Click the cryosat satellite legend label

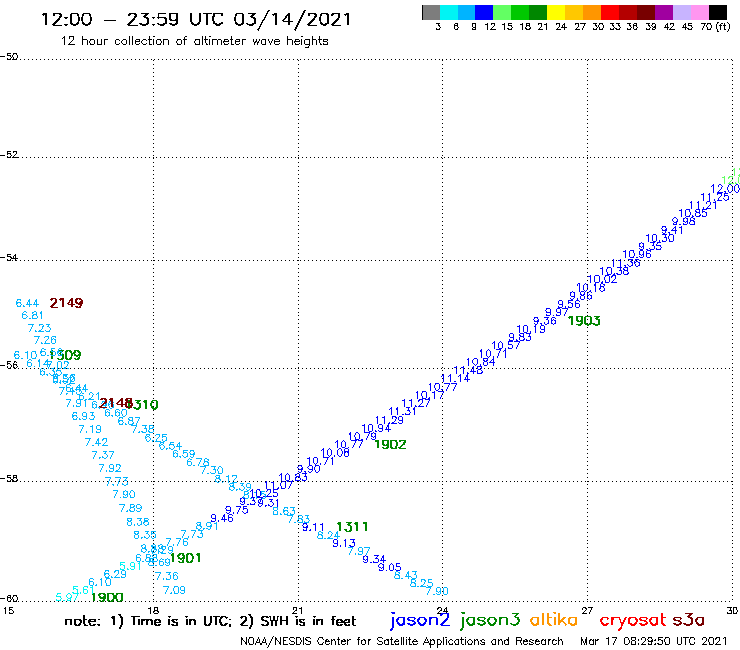633,620
